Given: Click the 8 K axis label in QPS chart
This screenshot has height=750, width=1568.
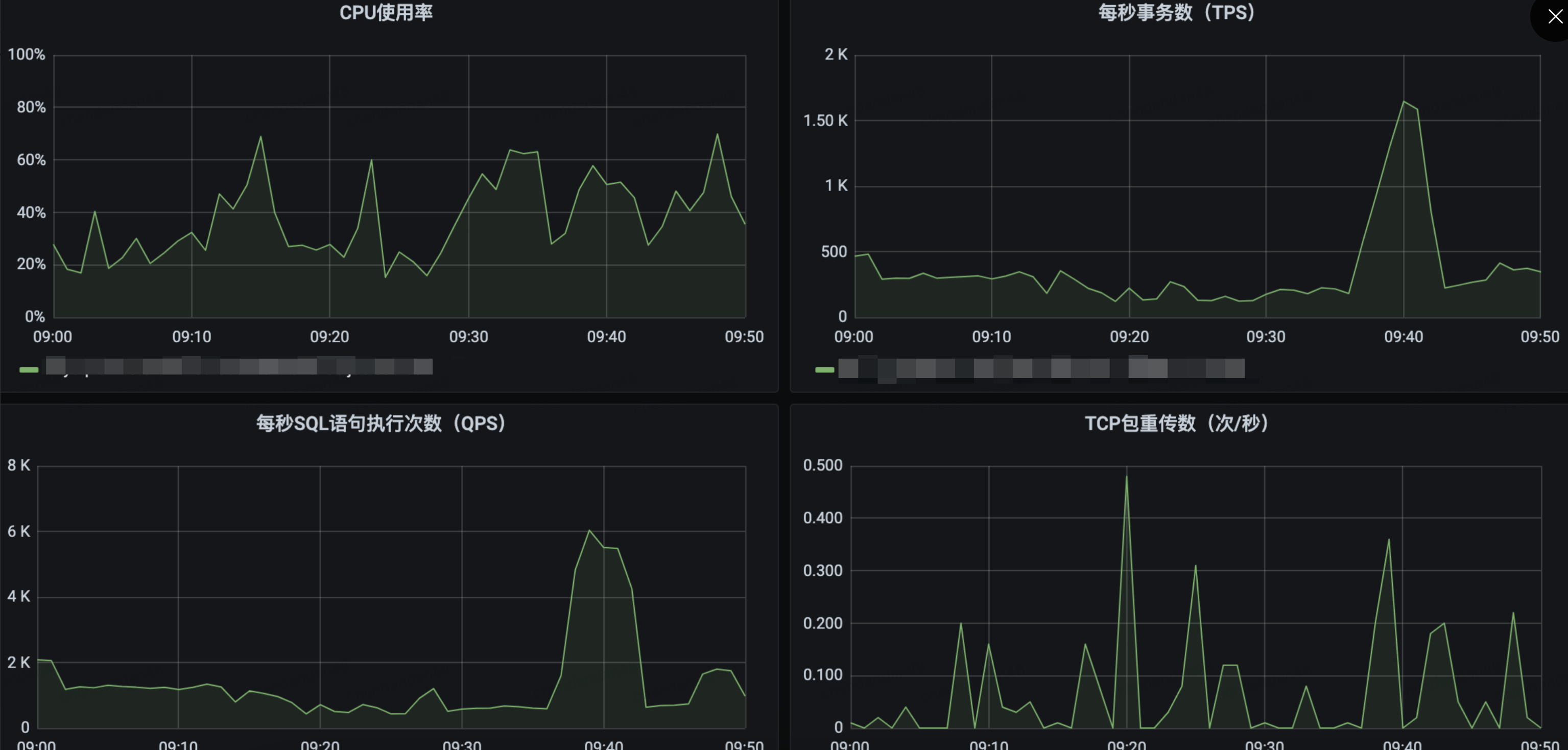Looking at the screenshot, I should tap(19, 466).
